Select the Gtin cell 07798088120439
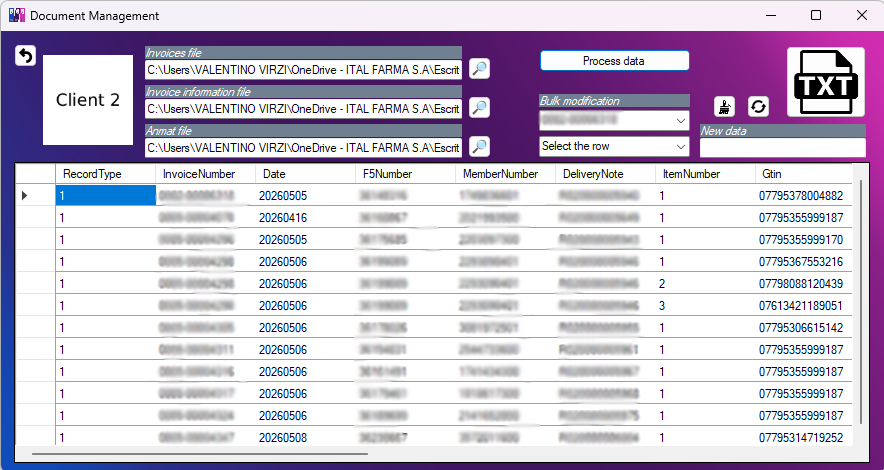 pos(803,283)
